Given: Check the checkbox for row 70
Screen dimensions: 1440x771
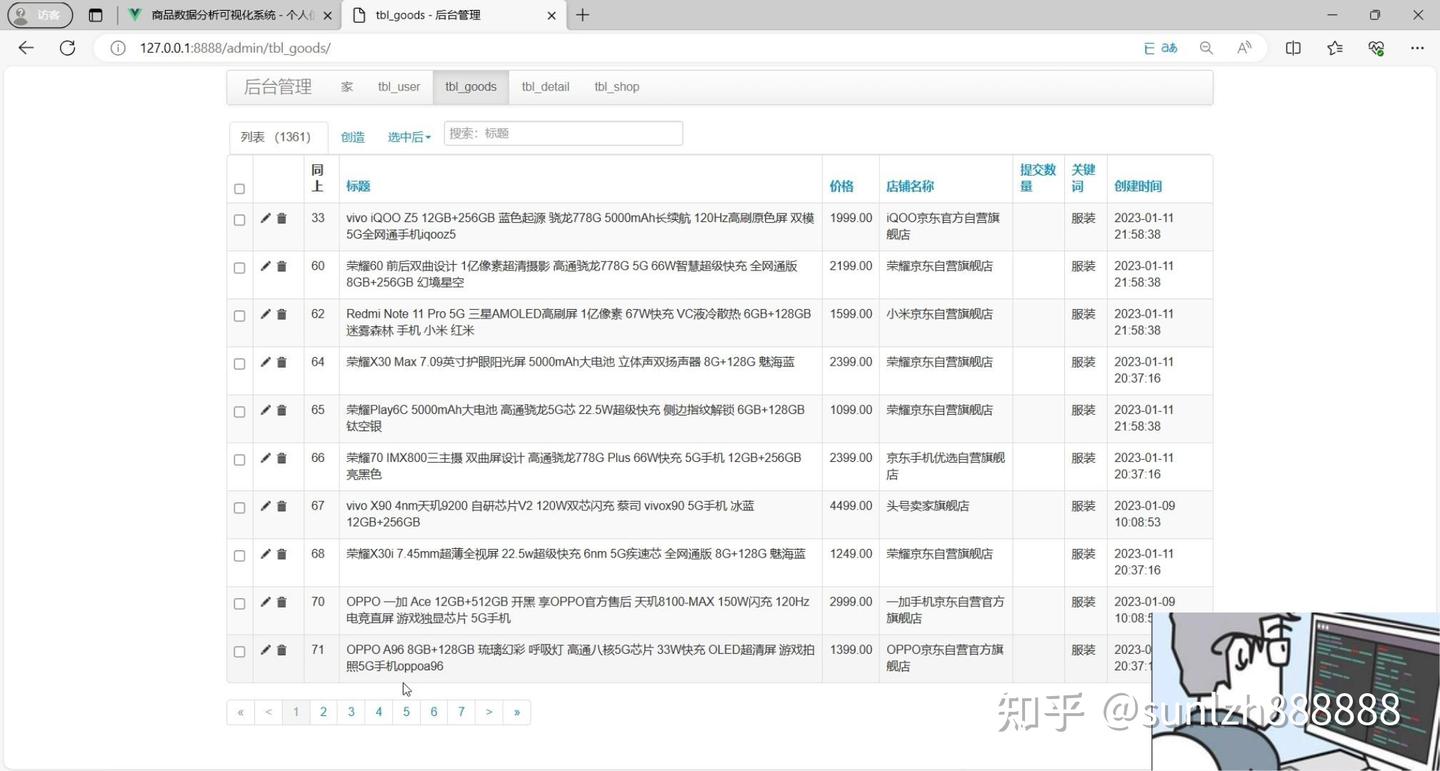Looking at the screenshot, I should pos(239,604).
